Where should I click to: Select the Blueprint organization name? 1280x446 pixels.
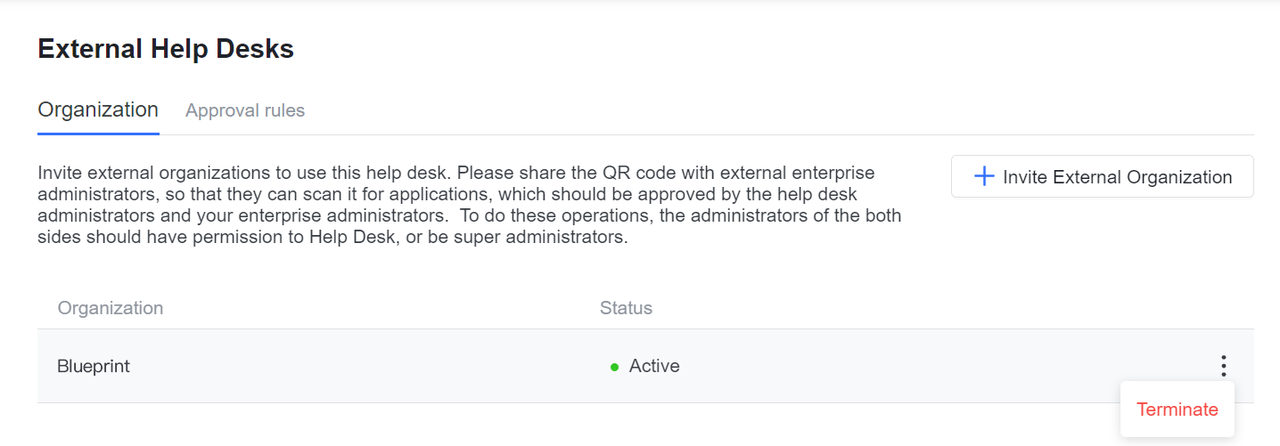click(x=93, y=366)
